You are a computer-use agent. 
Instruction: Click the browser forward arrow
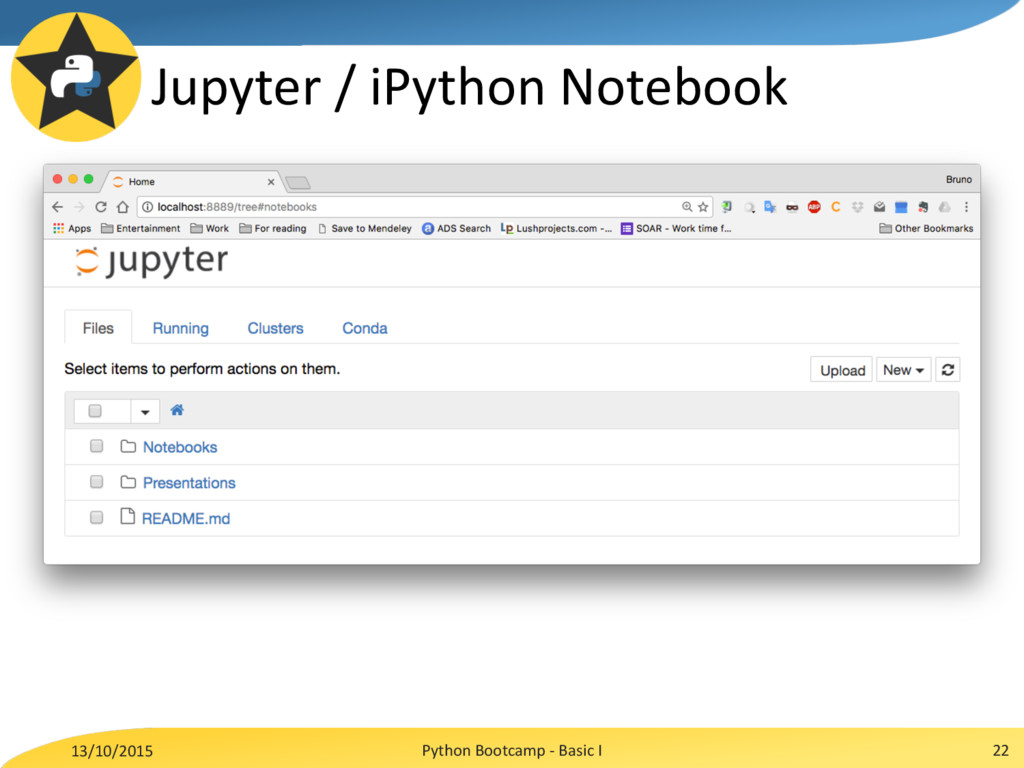(x=79, y=207)
